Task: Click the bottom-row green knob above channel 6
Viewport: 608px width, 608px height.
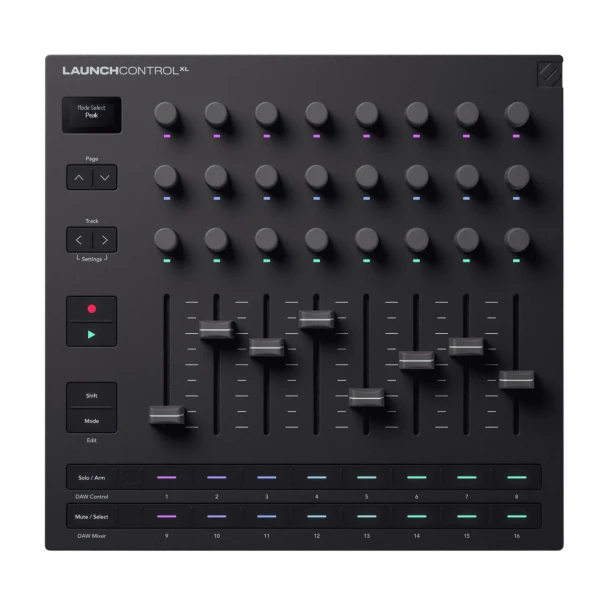Action: point(416,240)
